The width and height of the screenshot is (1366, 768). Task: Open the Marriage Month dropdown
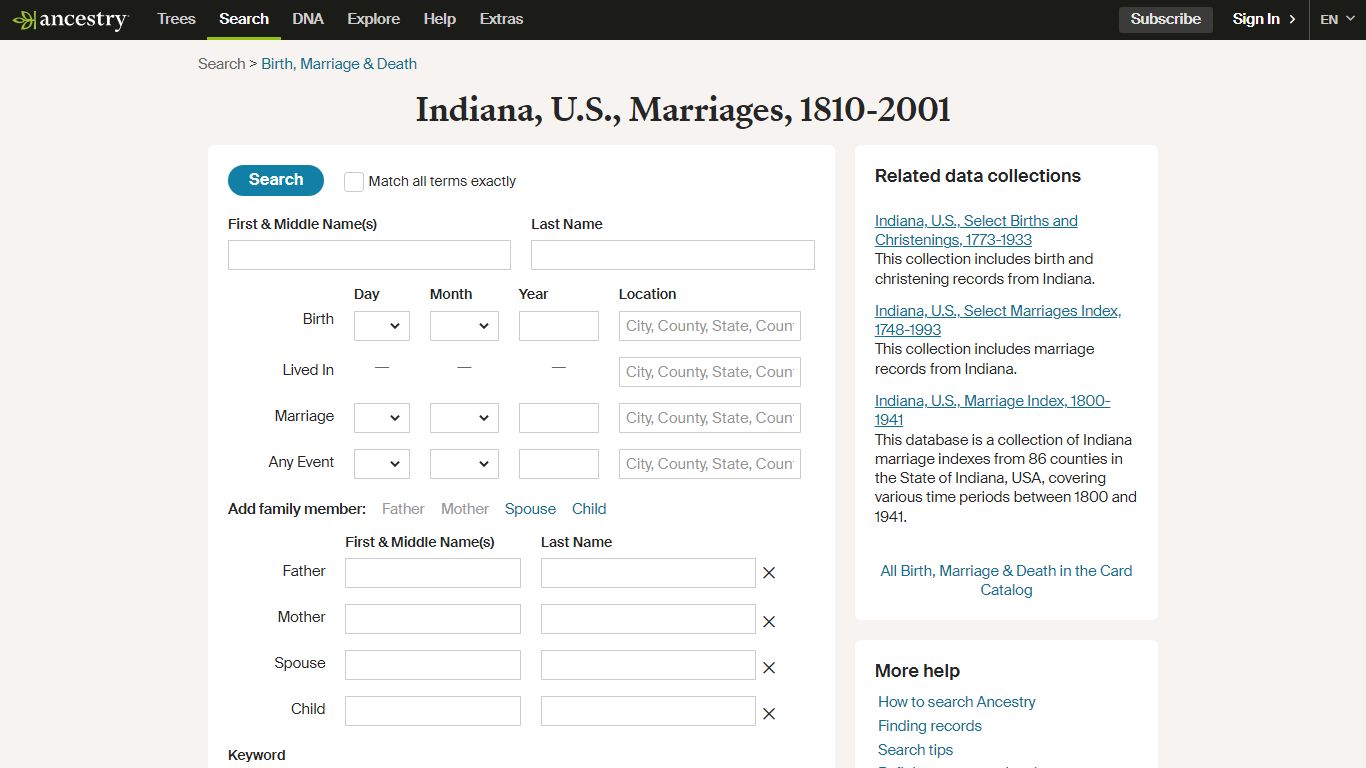pos(464,418)
